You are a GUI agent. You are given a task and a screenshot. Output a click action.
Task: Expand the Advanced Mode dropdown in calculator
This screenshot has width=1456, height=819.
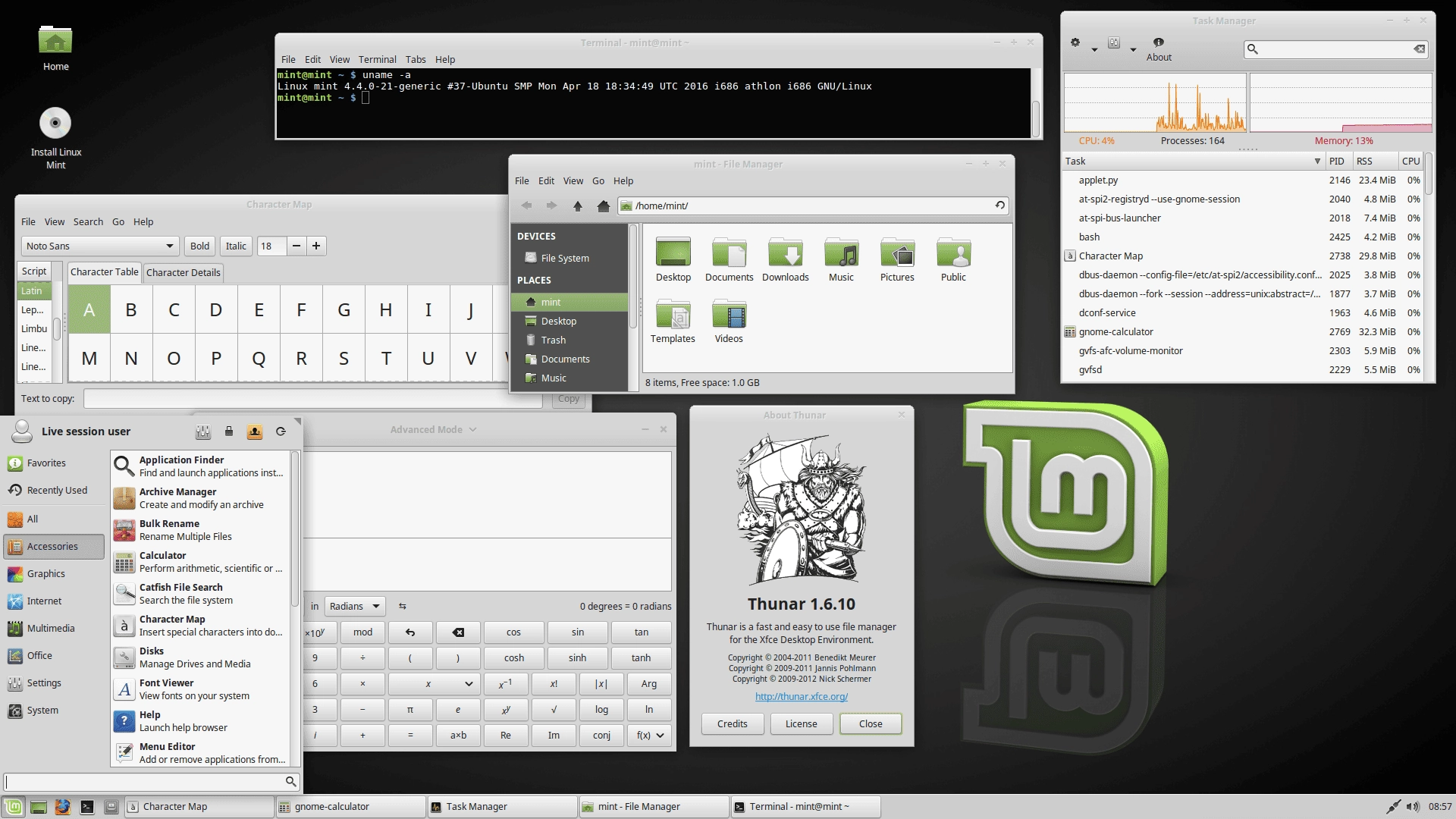433,429
